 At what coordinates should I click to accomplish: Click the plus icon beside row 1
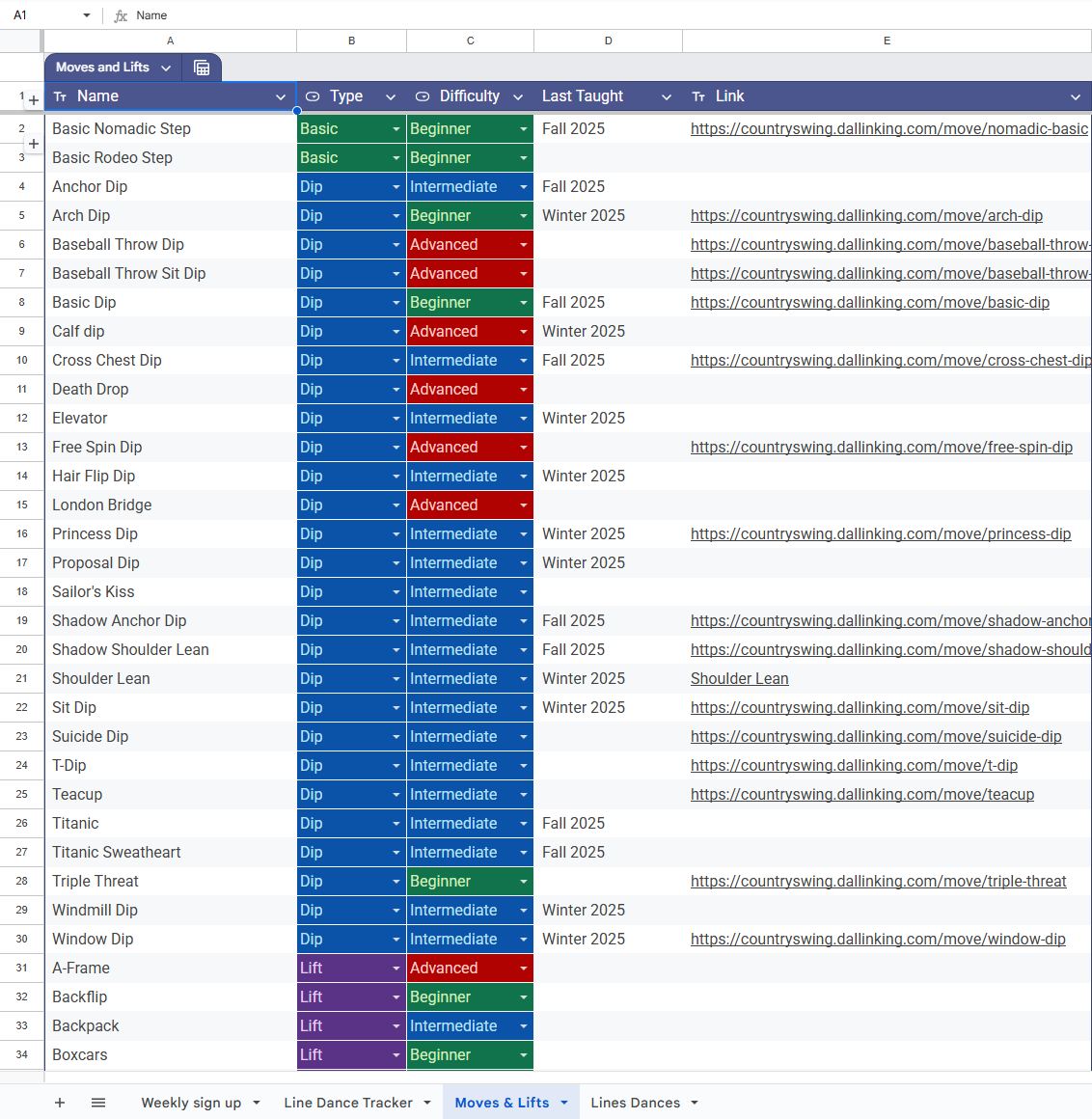[34, 100]
